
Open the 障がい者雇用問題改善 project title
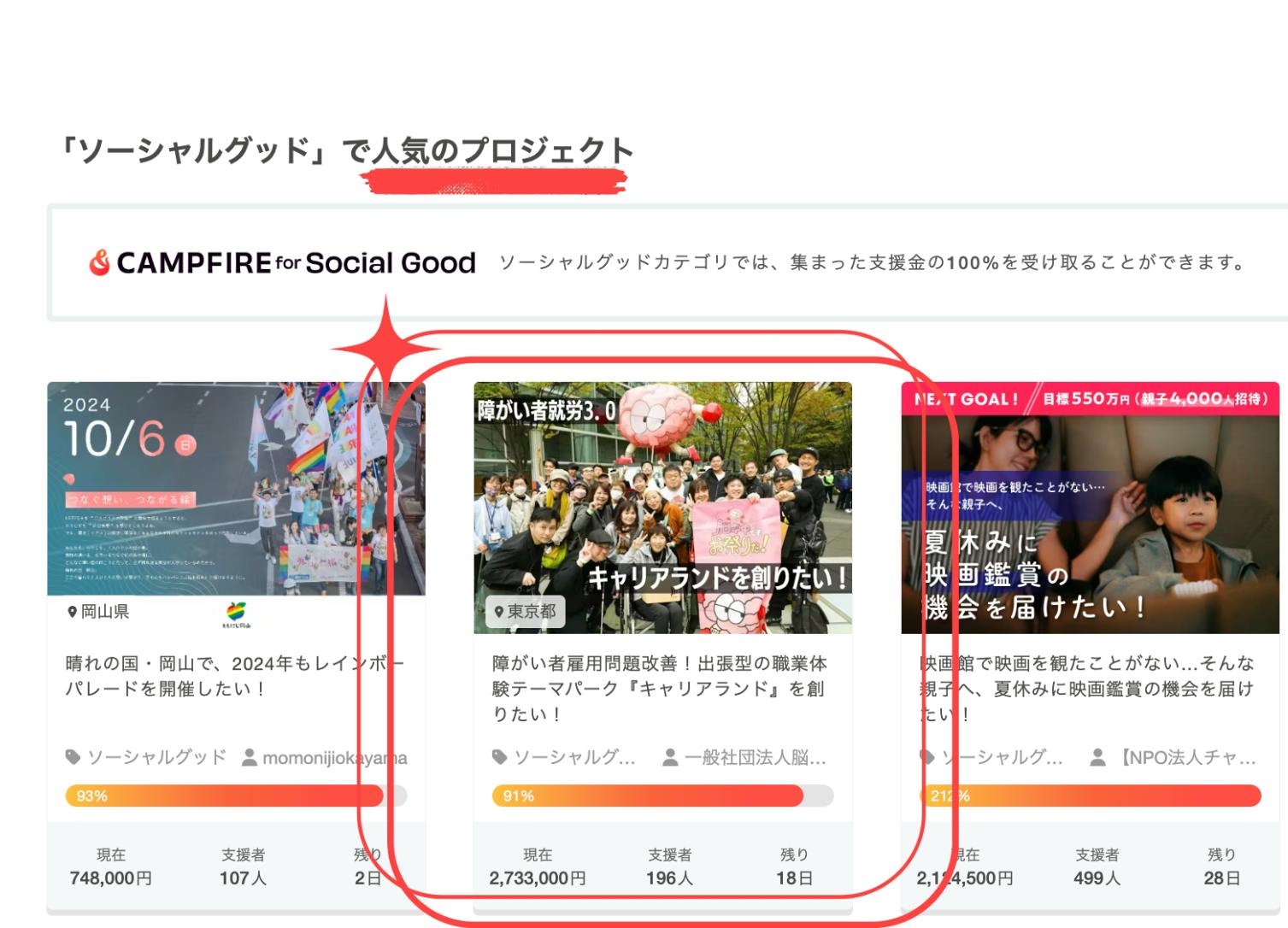660,688
